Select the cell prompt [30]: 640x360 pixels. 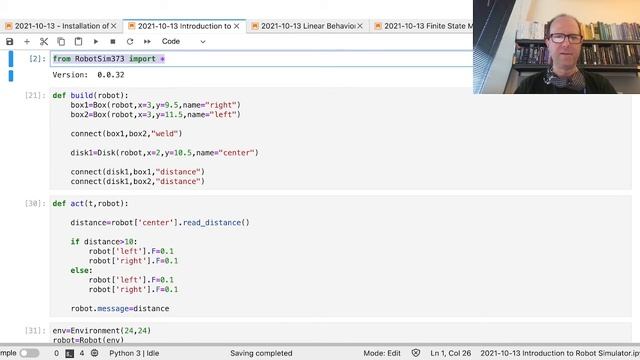[x=35, y=203]
